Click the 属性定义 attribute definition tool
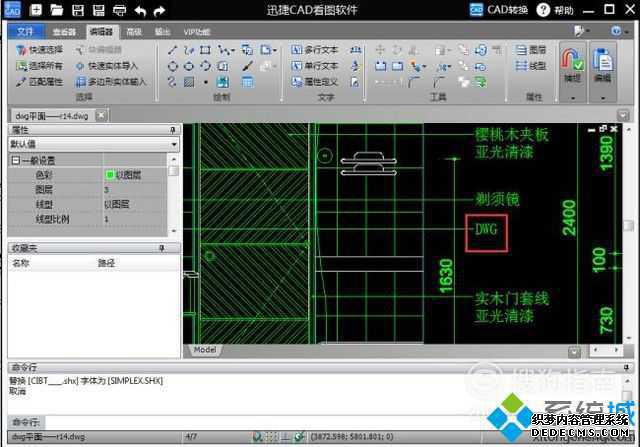This screenshot has height=447, width=640. click(x=315, y=82)
